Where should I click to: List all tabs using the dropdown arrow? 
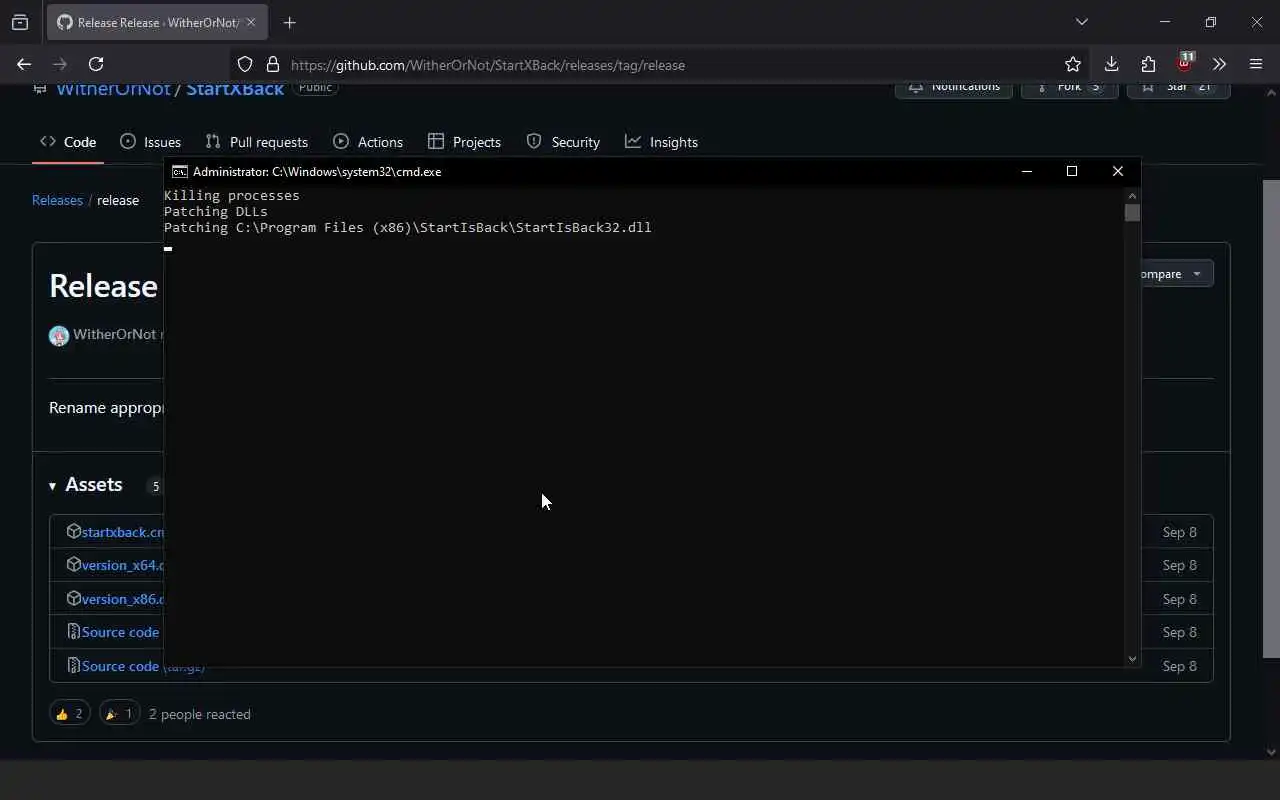[x=1081, y=22]
